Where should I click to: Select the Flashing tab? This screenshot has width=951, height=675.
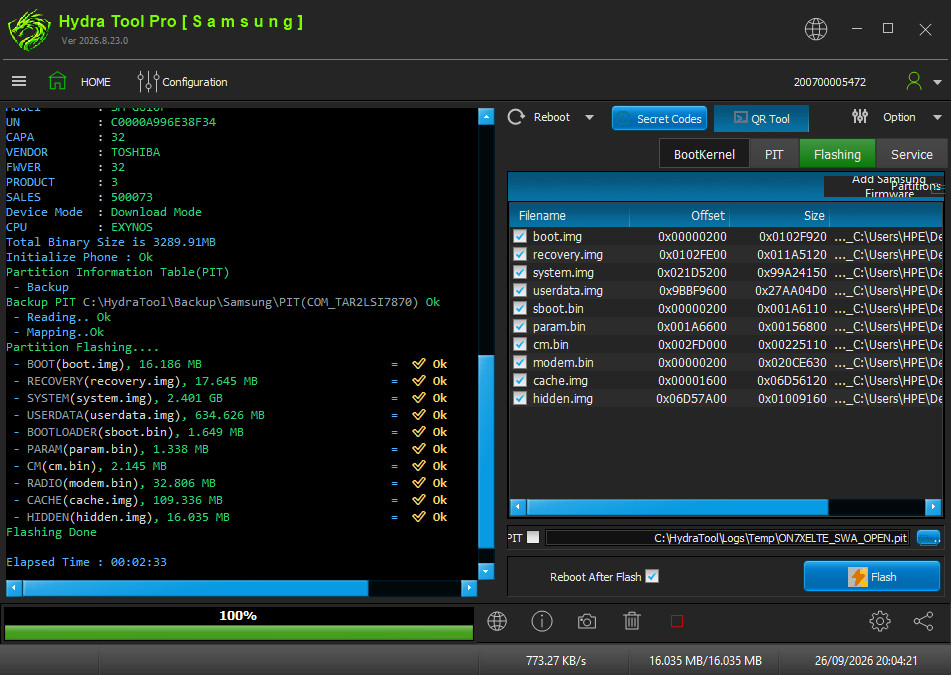(837, 154)
